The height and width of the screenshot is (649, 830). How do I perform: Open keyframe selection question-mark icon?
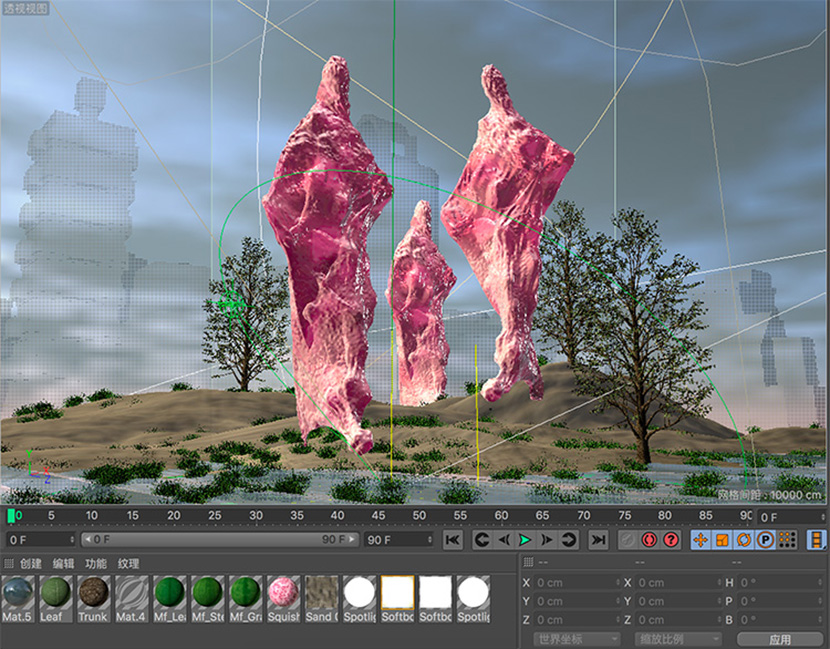[x=671, y=539]
